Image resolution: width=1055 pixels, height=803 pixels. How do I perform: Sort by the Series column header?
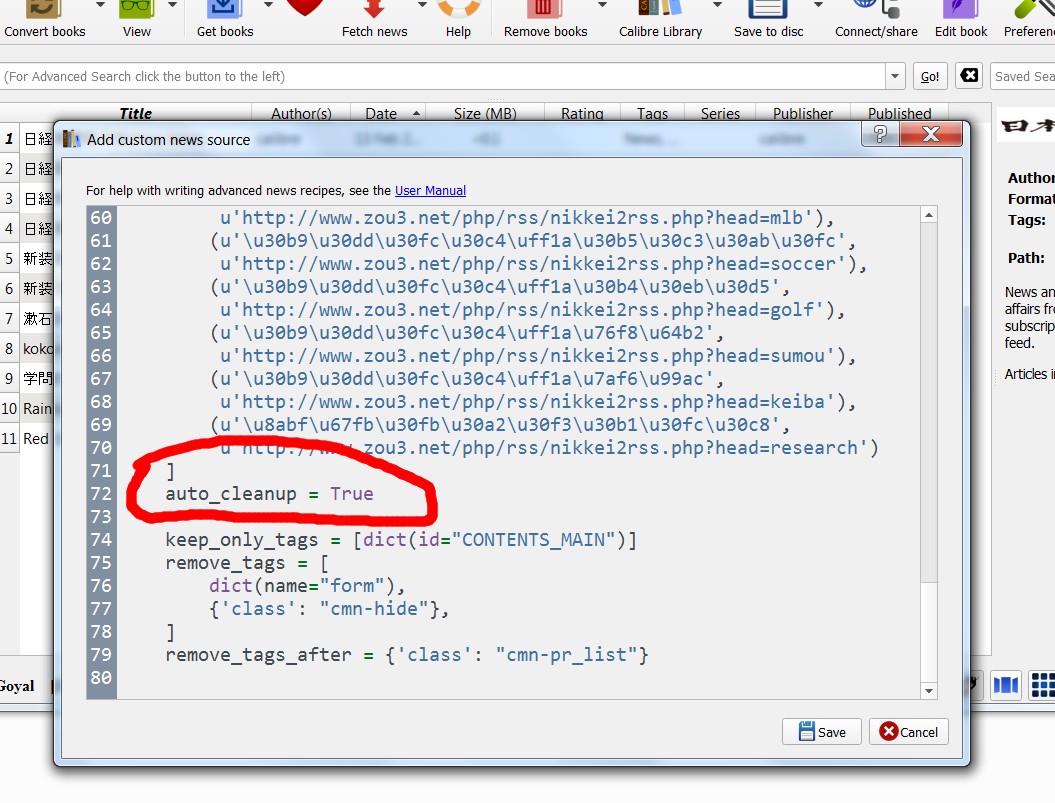720,113
